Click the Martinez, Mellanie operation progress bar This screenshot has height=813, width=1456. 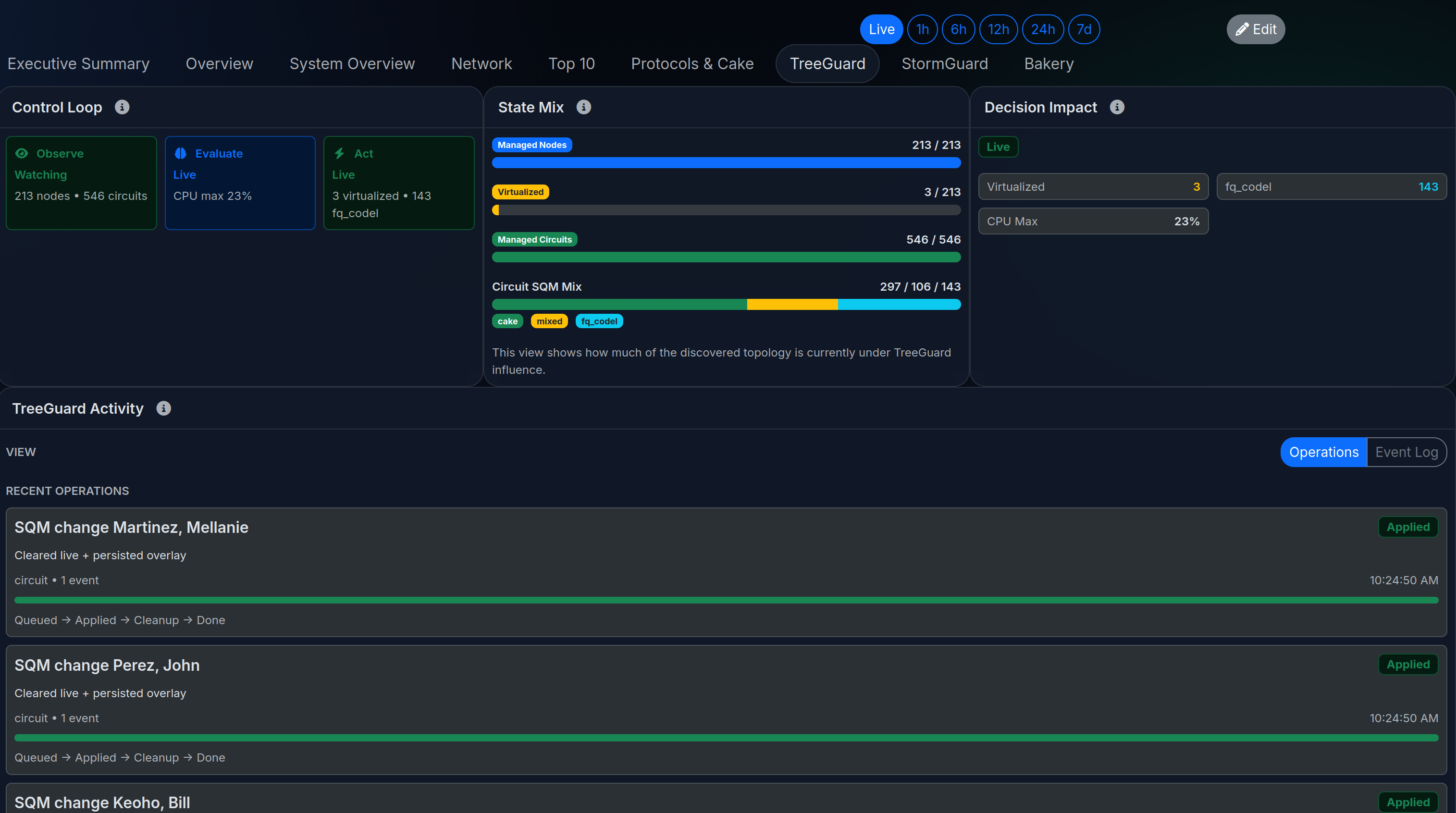[726, 601]
